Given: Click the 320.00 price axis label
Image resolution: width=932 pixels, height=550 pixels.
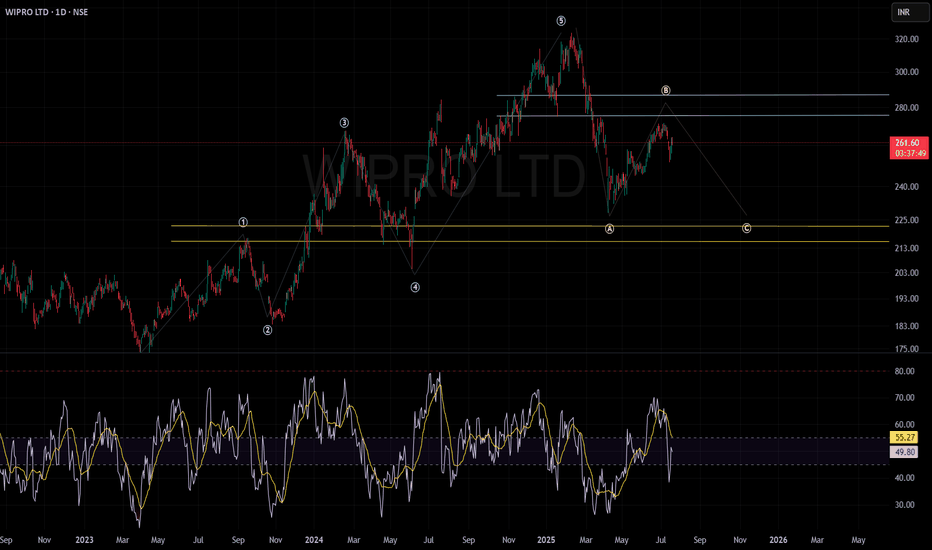Looking at the screenshot, I should [x=906, y=39].
